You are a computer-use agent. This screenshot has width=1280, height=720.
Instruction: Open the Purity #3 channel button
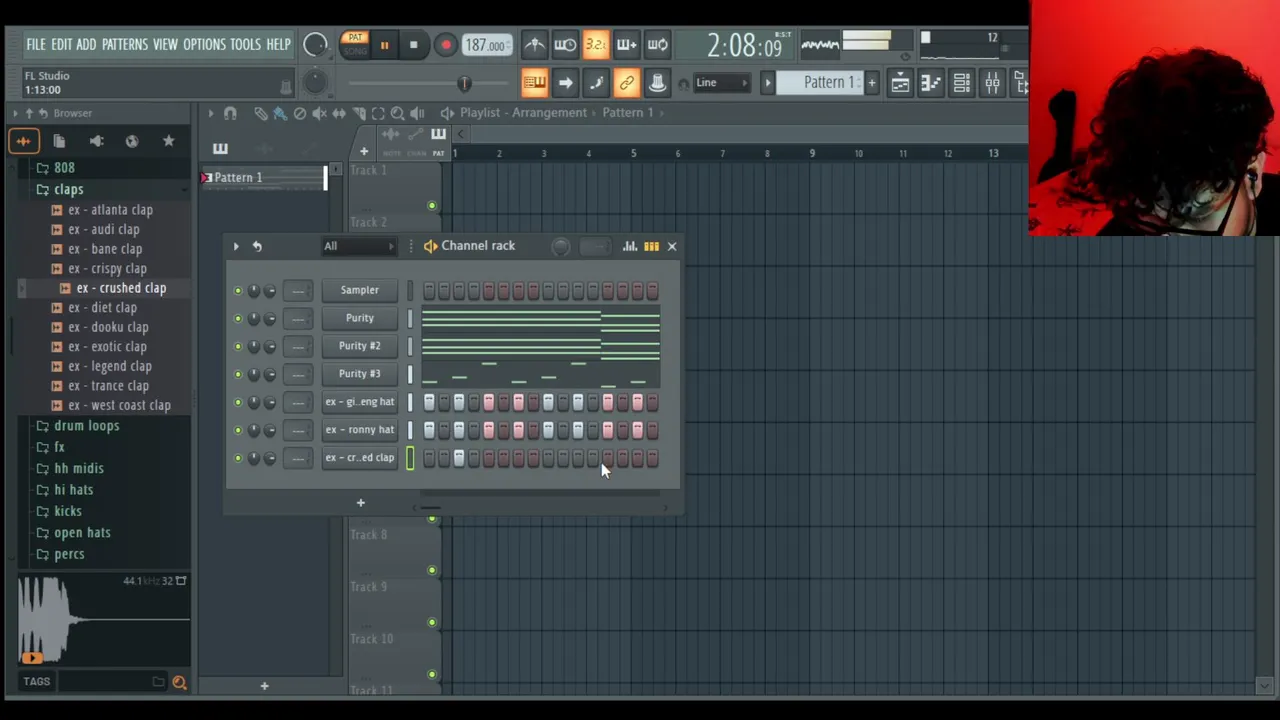point(359,374)
